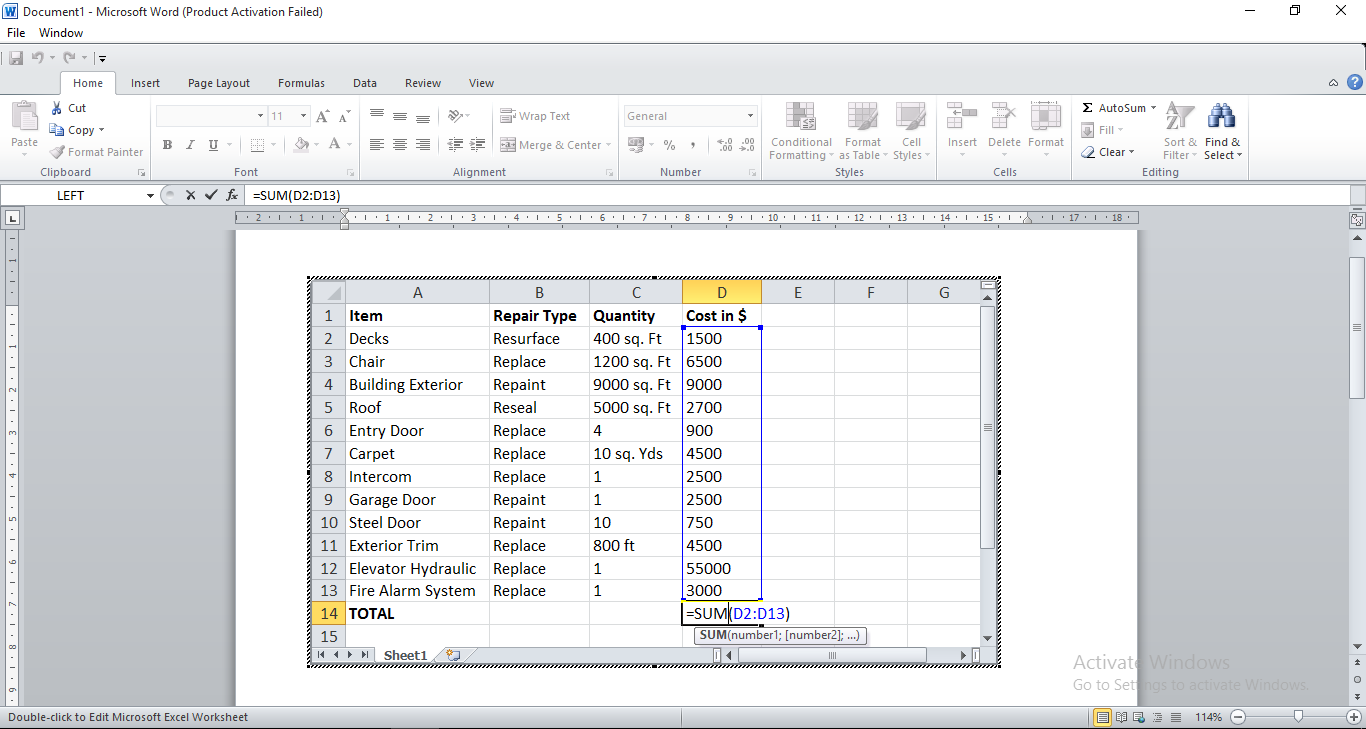Select the Format Painter tool
Screen dimensions: 1366x729
96,151
